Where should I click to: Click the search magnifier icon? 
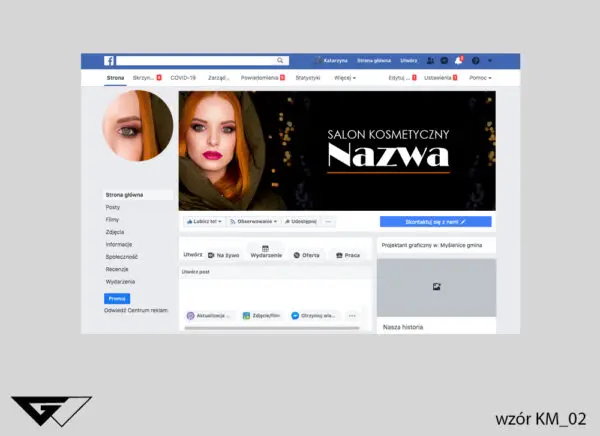click(281, 61)
